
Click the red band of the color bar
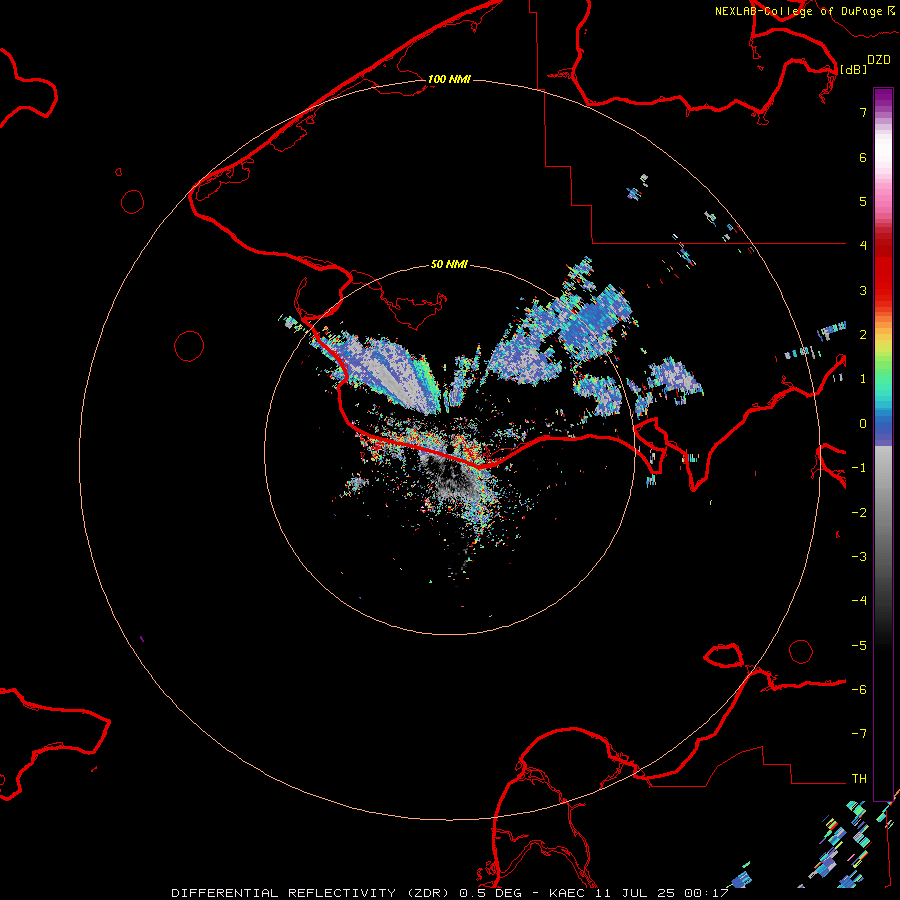883,267
